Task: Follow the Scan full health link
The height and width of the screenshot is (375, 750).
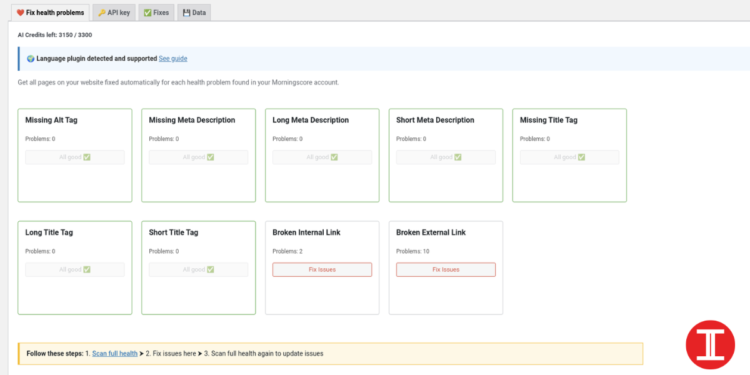Action: pos(115,354)
